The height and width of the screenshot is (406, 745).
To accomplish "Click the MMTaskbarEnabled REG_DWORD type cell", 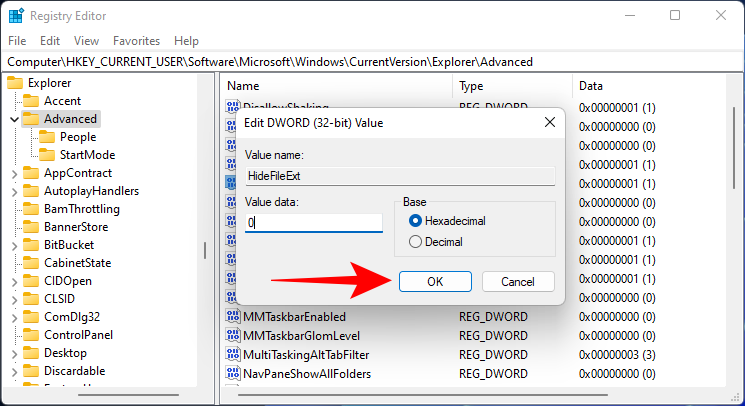I will (493, 317).
